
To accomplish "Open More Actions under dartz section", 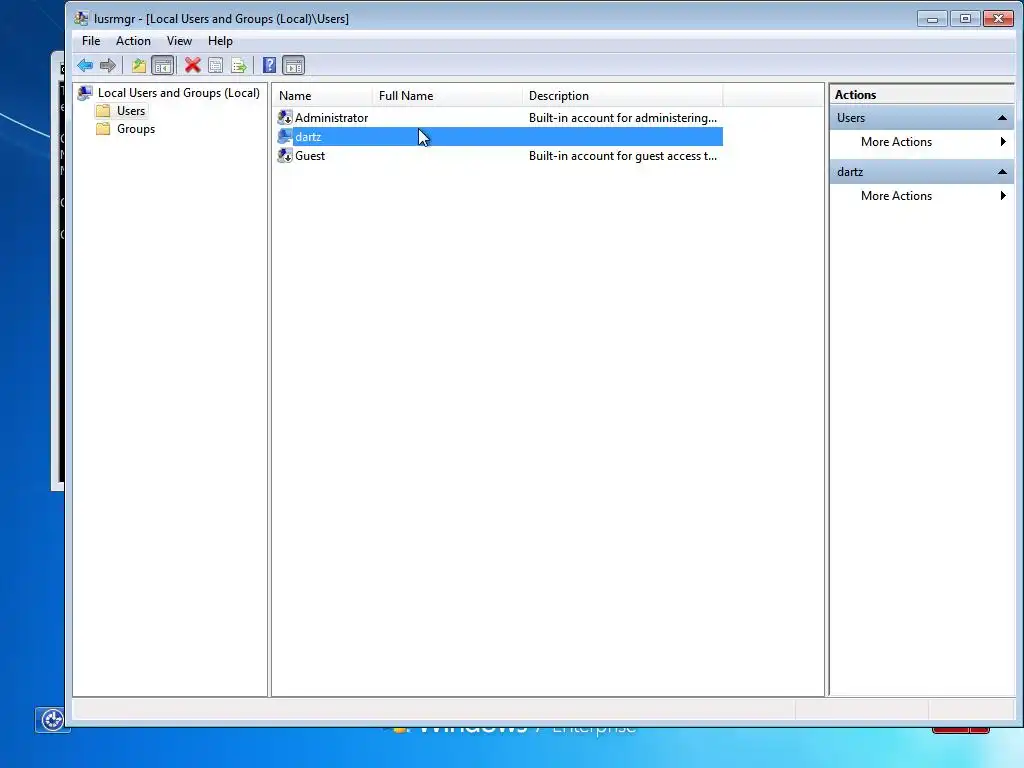I will click(921, 196).
